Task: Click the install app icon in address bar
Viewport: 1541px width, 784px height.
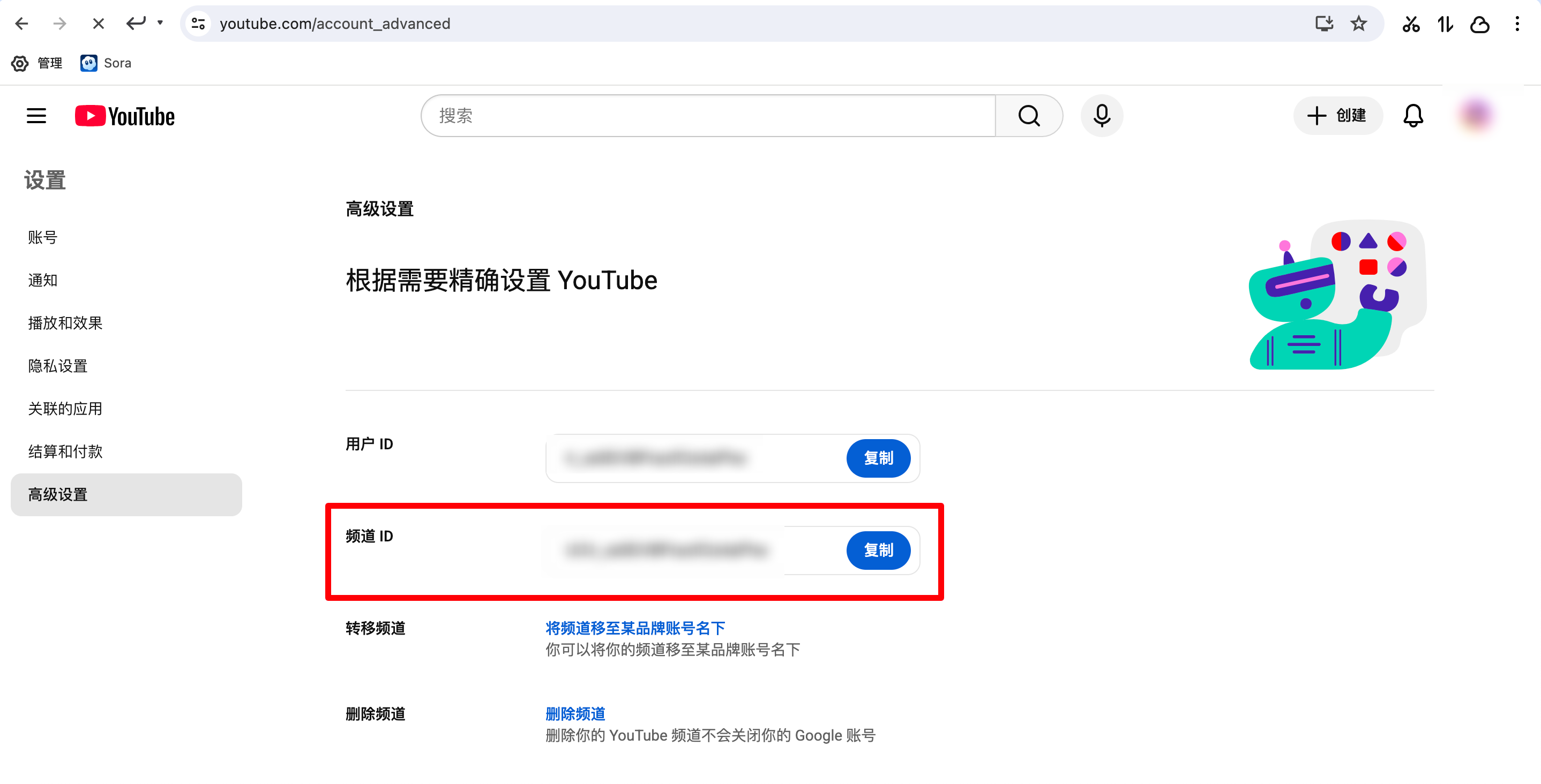Action: (1324, 24)
